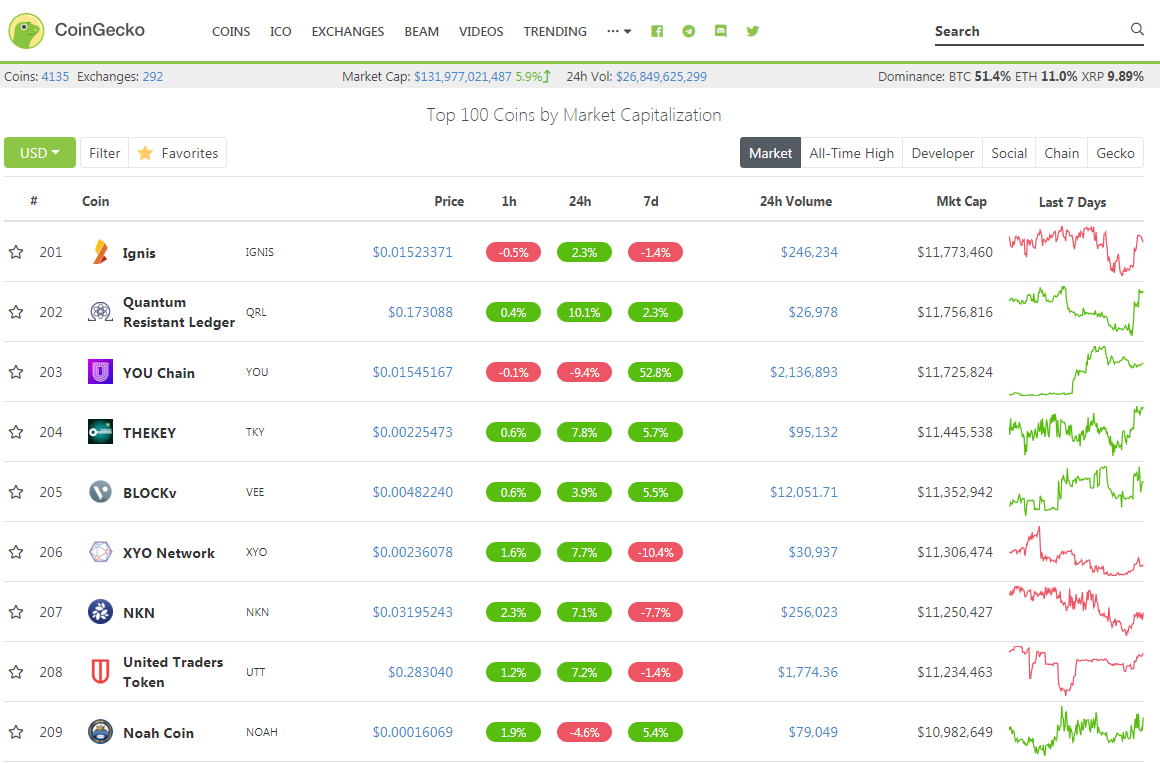Open the market cap $131,977,021,487 link
The height and width of the screenshot is (764, 1160).
[x=462, y=76]
